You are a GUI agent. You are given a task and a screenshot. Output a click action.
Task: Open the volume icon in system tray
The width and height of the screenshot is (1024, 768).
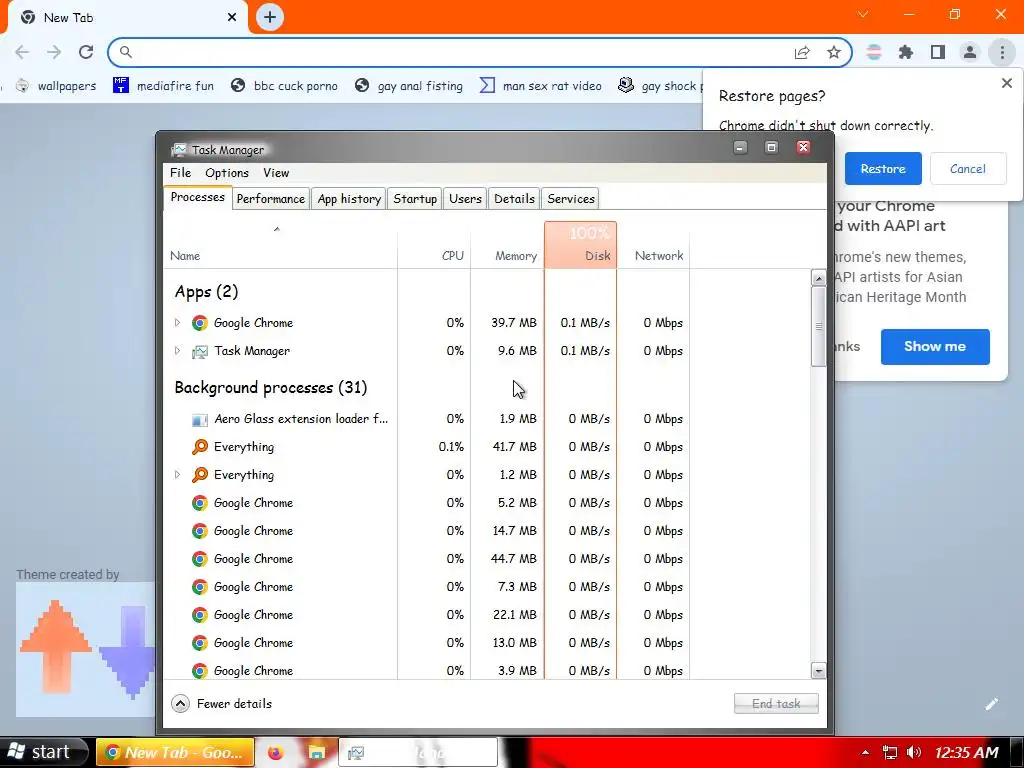(x=914, y=752)
